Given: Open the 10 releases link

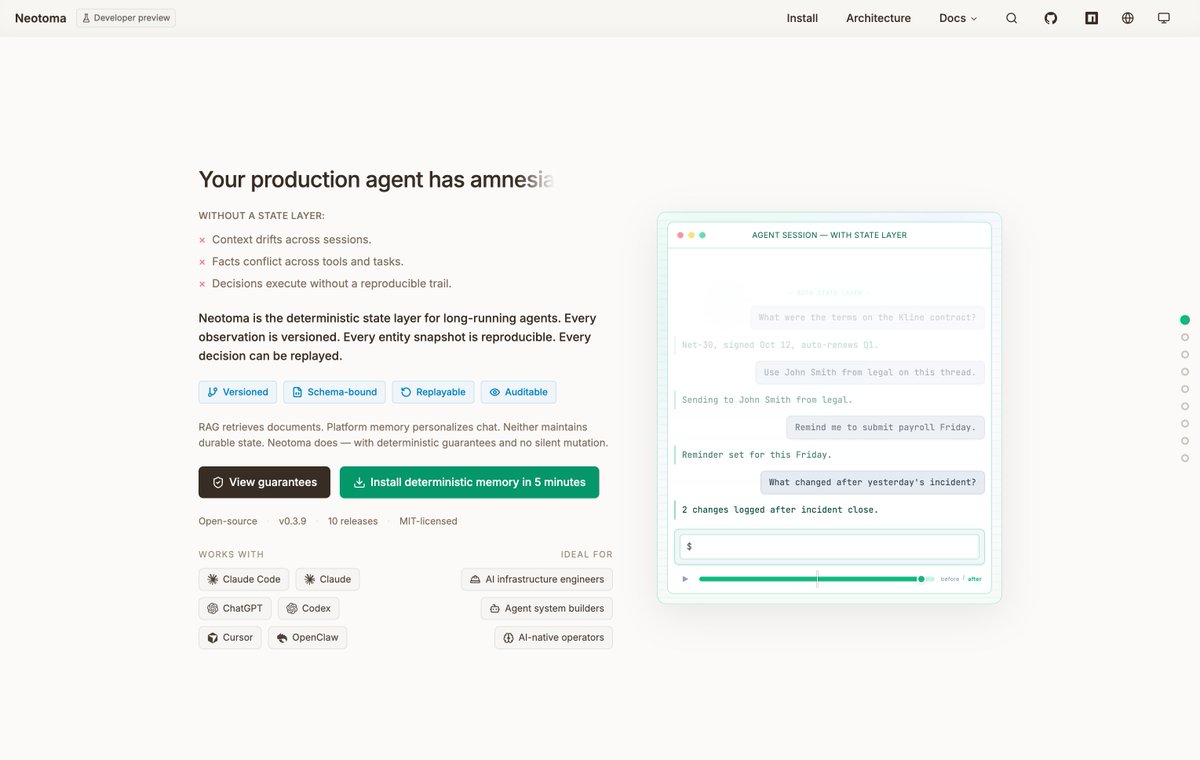Looking at the screenshot, I should 353,521.
